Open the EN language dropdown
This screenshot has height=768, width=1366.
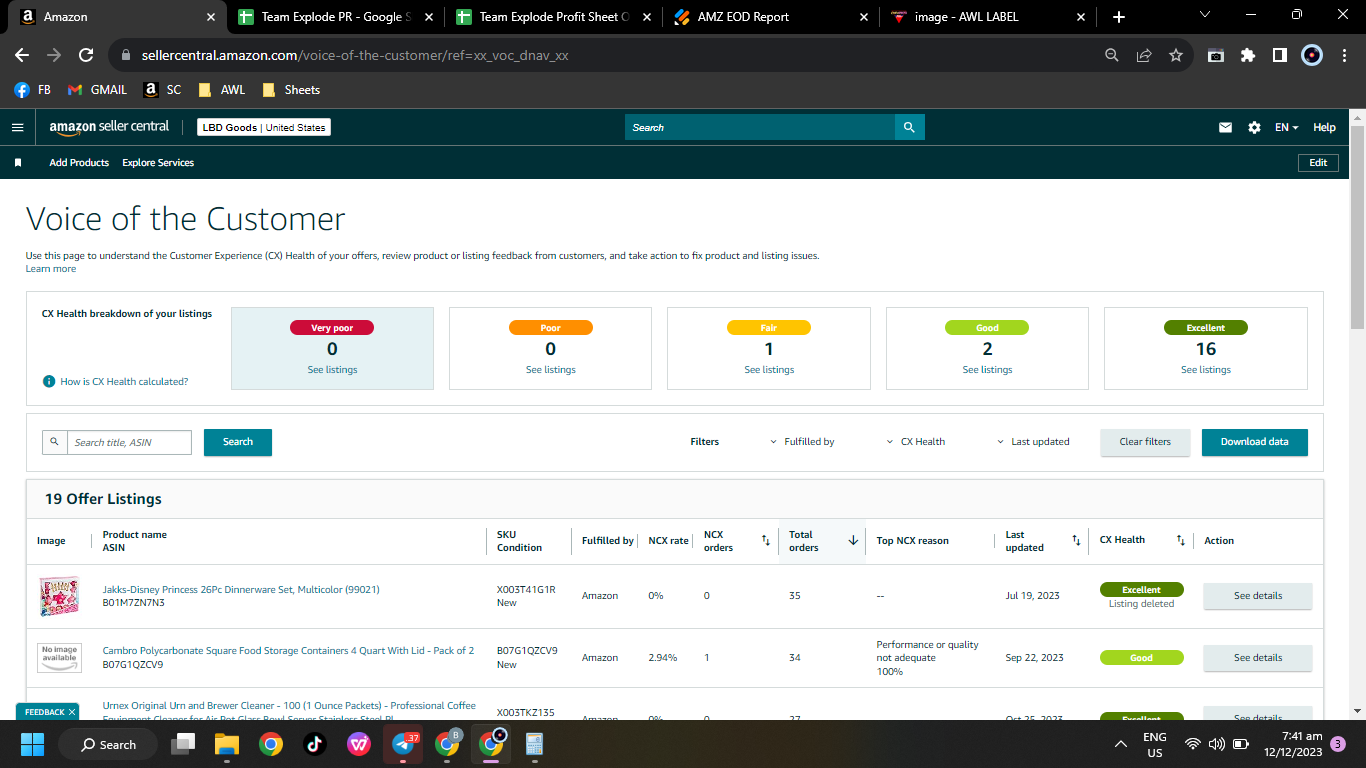[x=1286, y=127]
